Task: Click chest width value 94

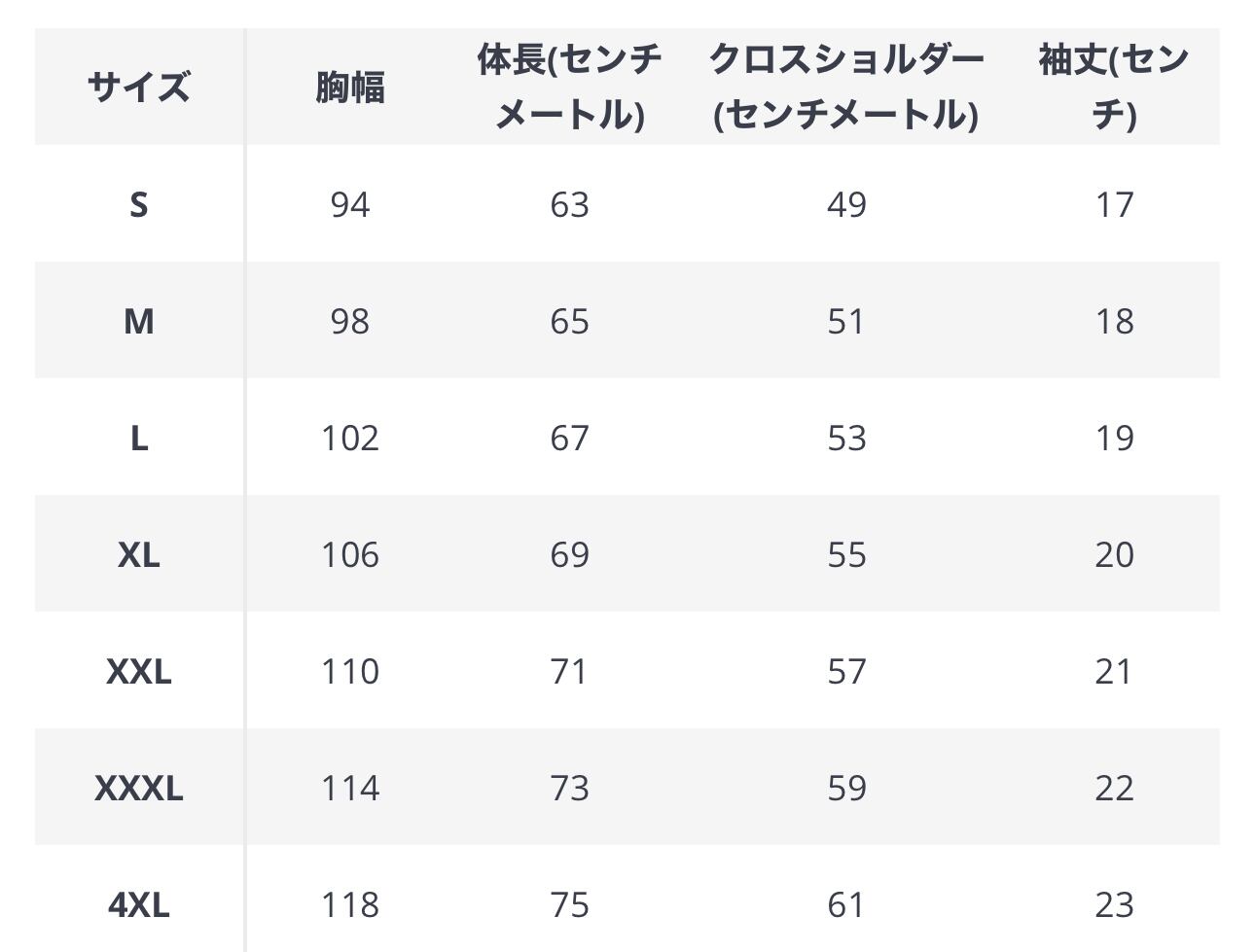Action: [349, 204]
